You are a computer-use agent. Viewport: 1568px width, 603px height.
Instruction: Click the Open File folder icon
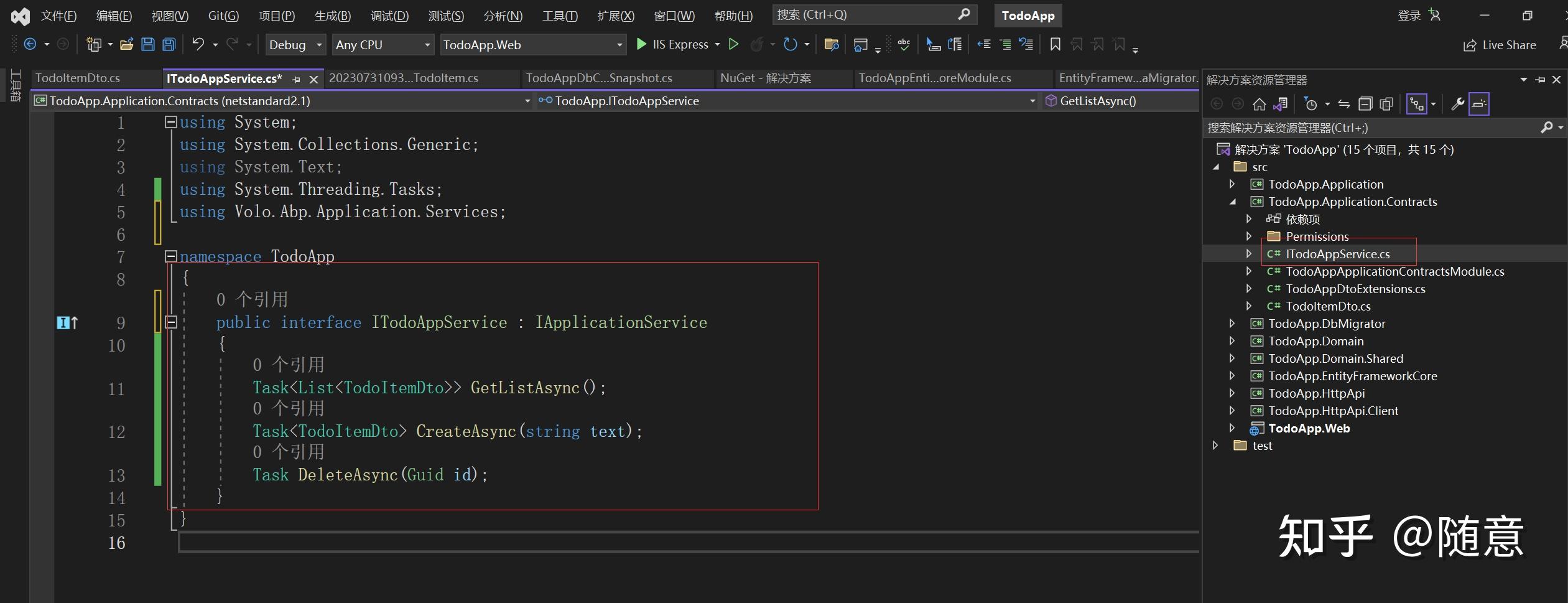click(127, 44)
